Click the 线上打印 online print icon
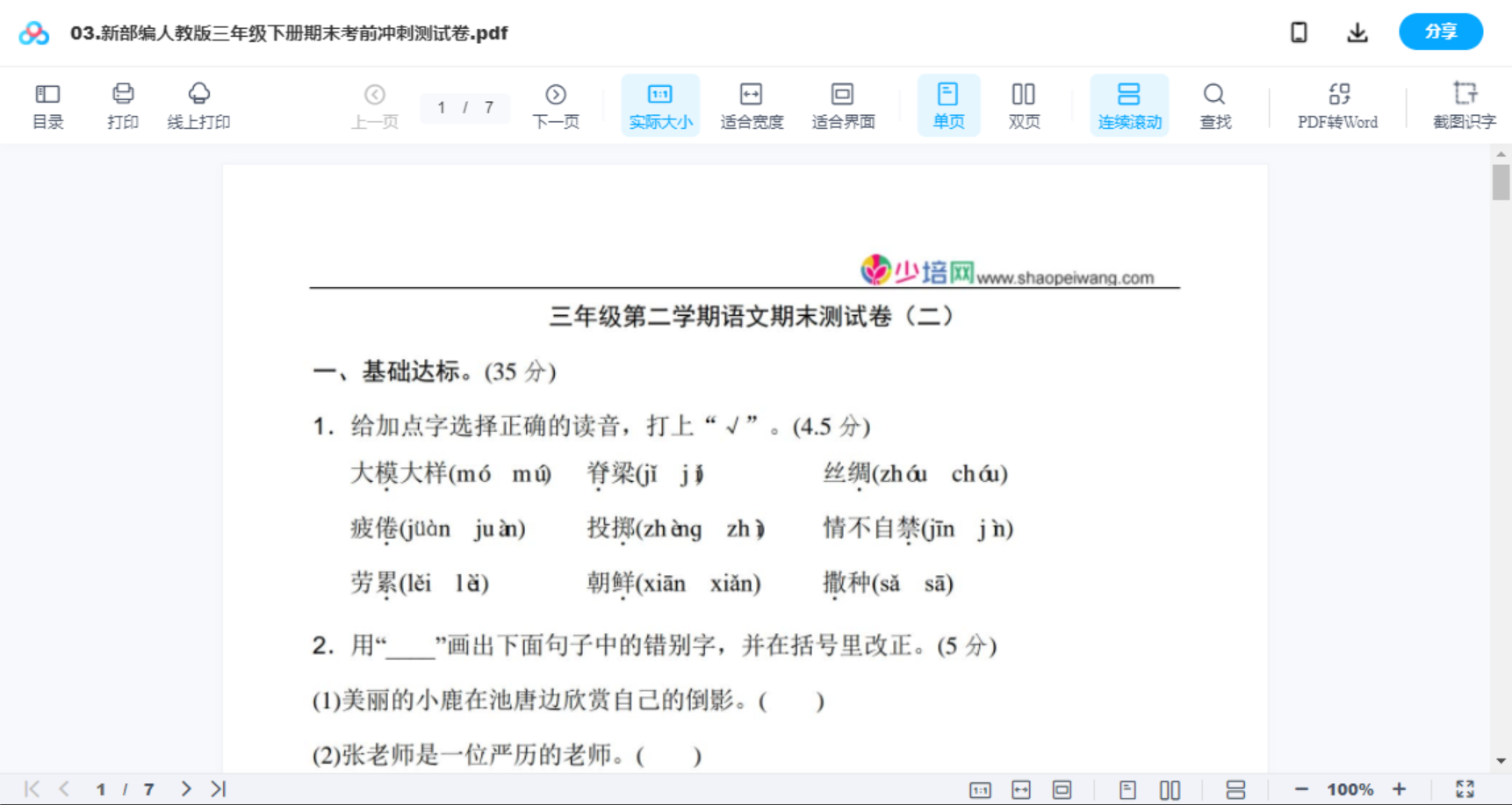This screenshot has width=1512, height=805. click(199, 104)
